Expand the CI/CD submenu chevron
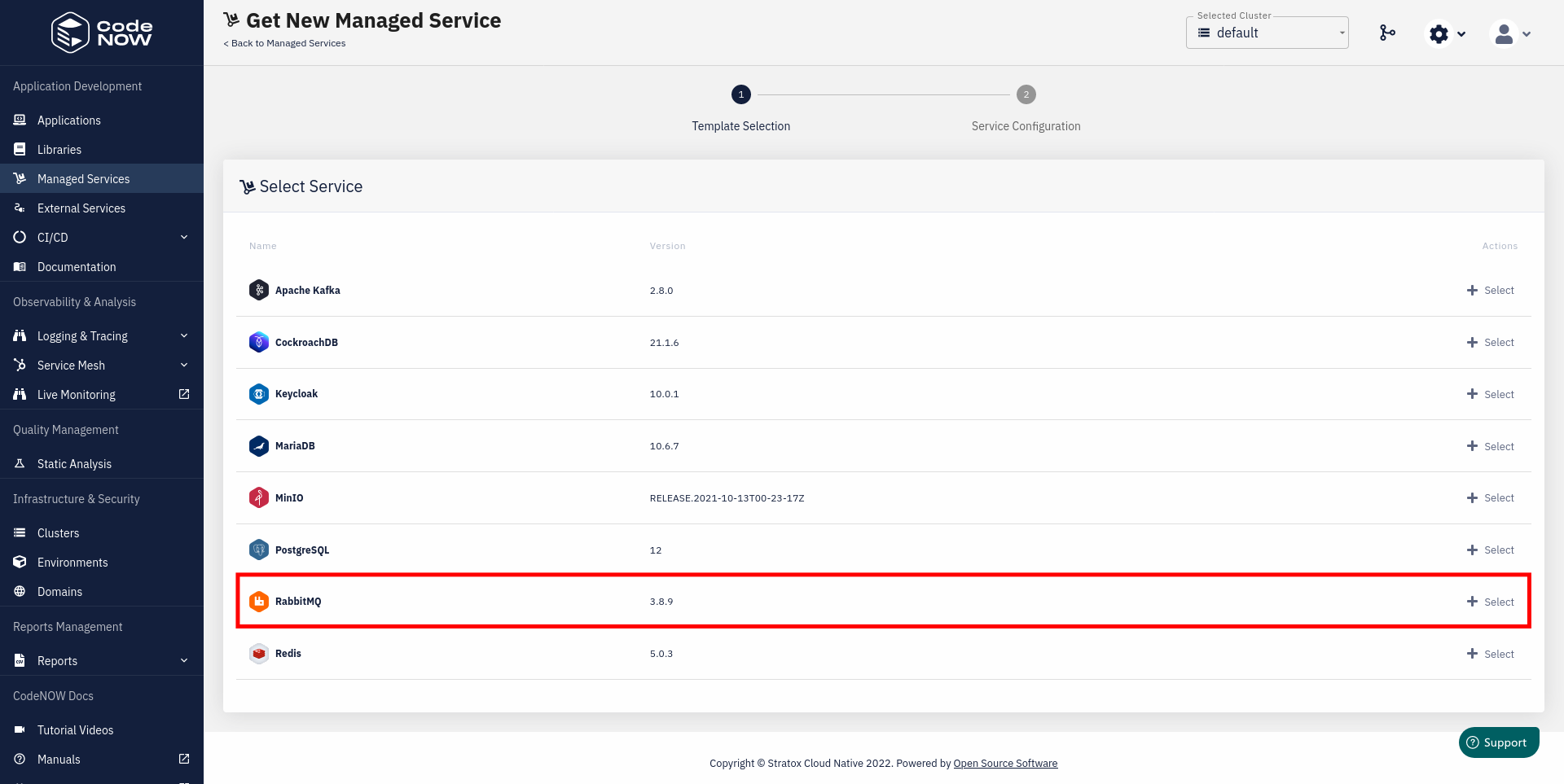Image resolution: width=1564 pixels, height=784 pixels. tap(184, 237)
